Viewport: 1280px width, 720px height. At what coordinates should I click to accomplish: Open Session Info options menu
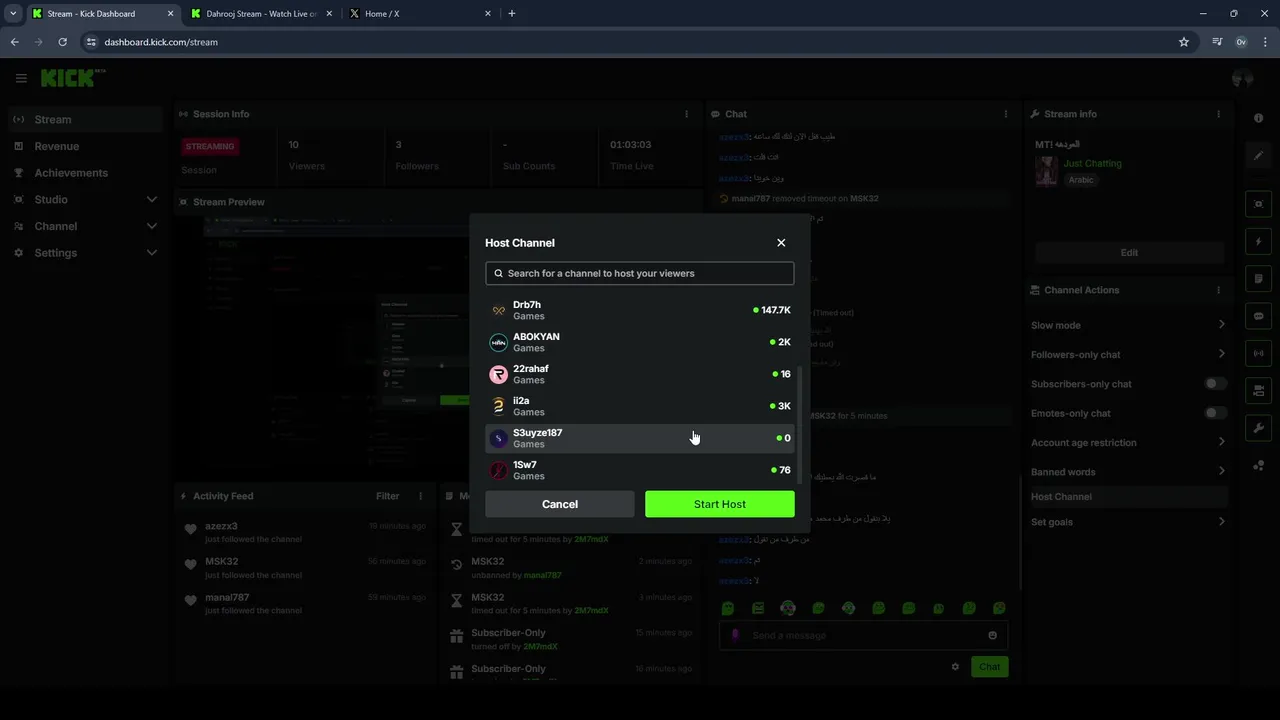tap(686, 114)
